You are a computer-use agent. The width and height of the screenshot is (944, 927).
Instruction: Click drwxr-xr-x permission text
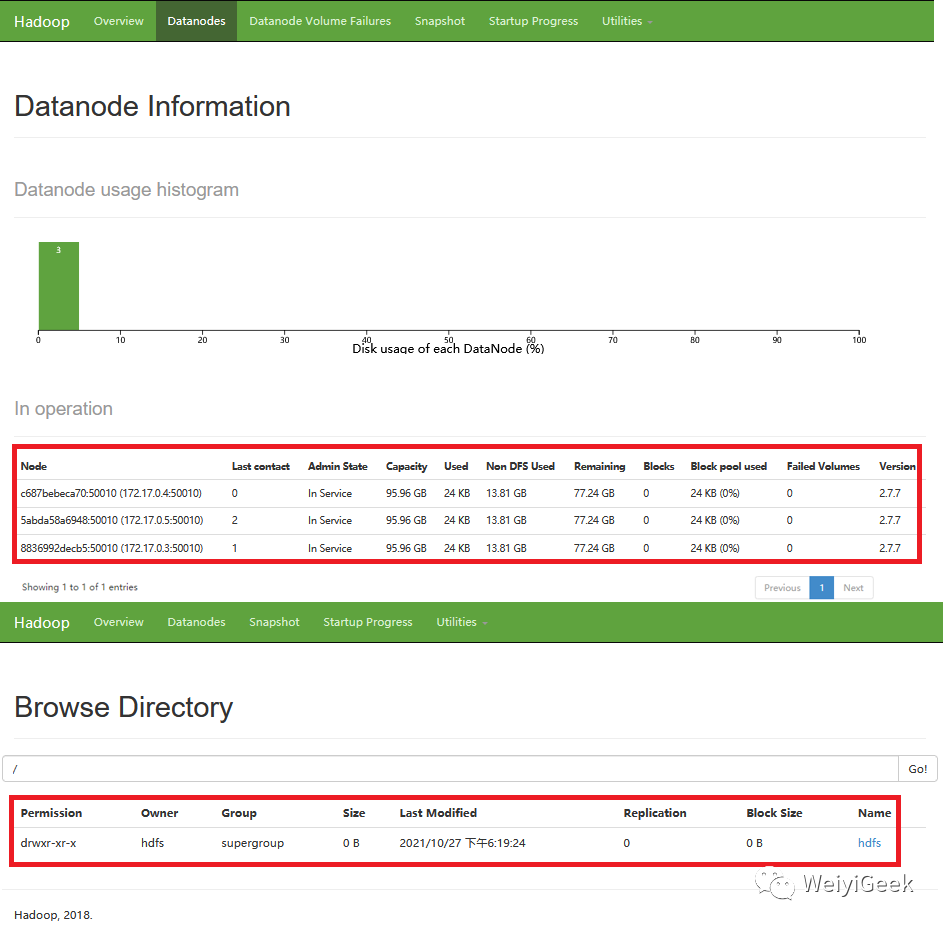coord(48,843)
